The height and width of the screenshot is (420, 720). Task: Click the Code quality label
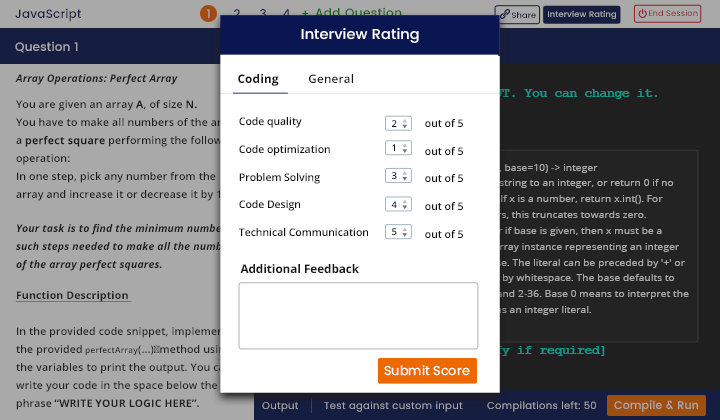[x=270, y=122]
